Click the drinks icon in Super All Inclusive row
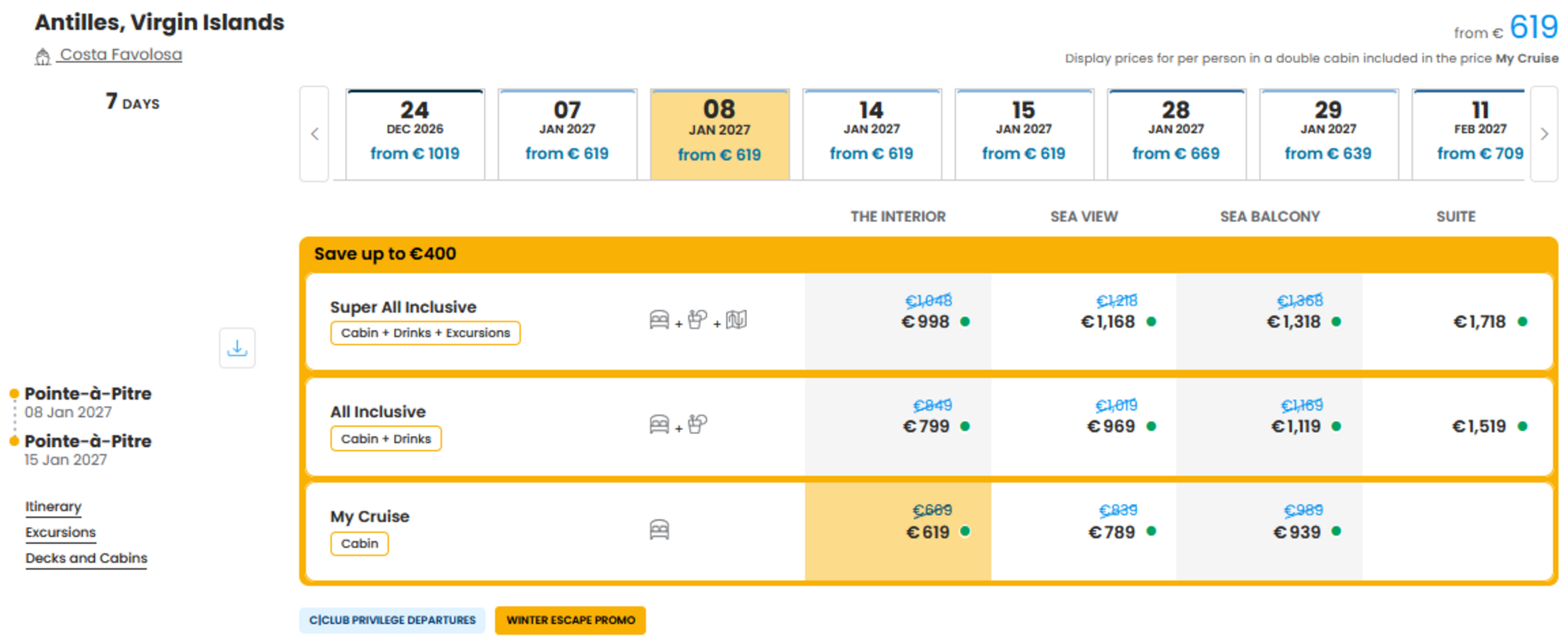Viewport: 1568px width, 643px height. click(x=698, y=320)
